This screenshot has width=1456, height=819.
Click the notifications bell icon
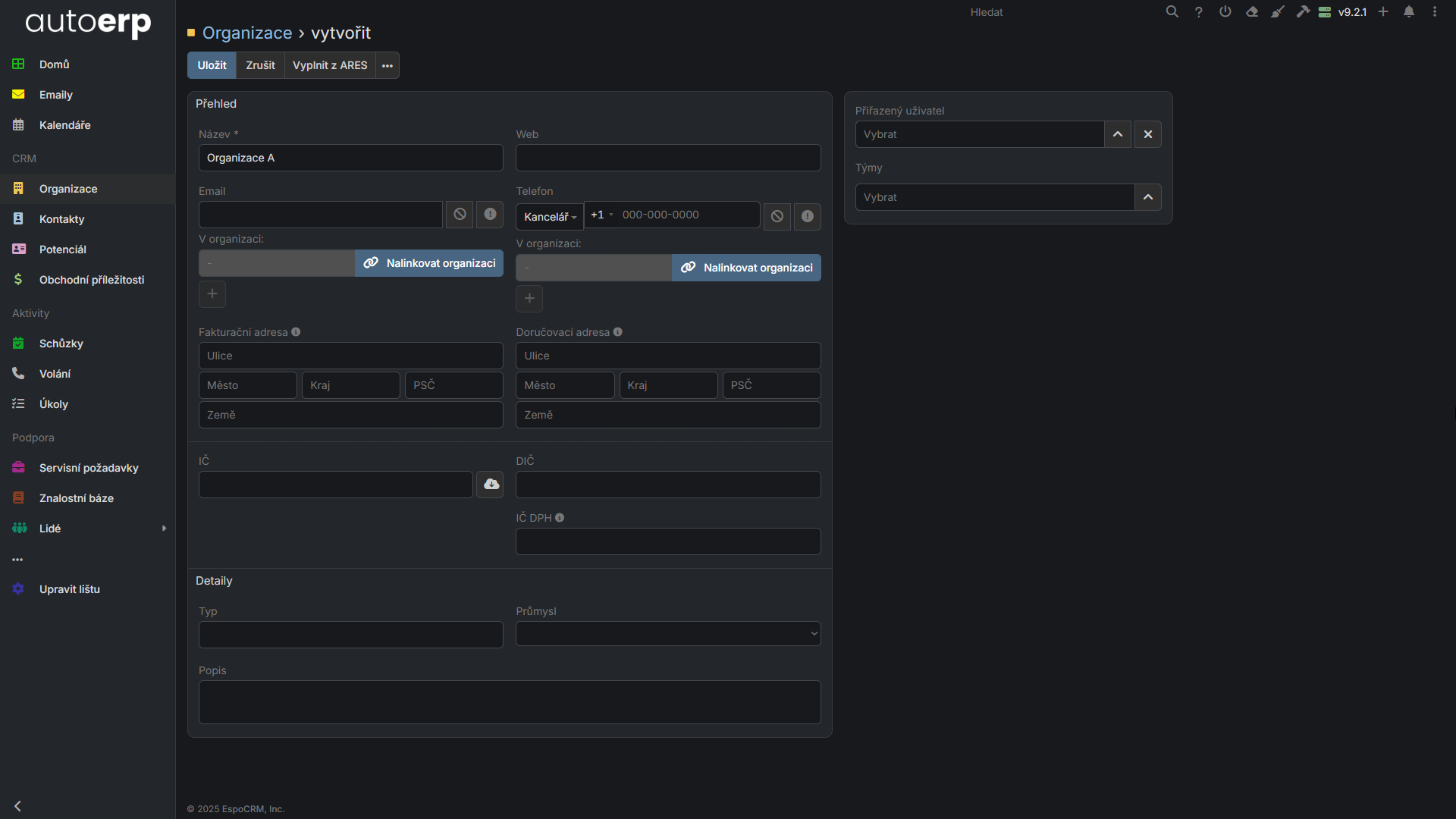click(1409, 12)
